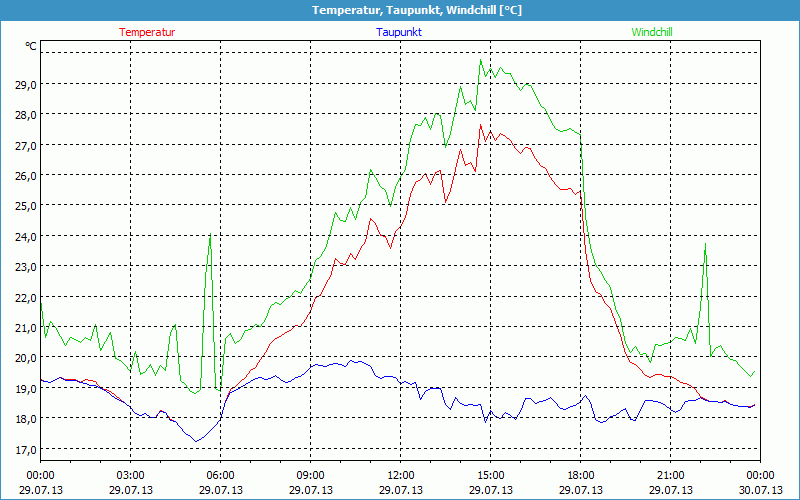This screenshot has height=500, width=800.
Task: Click the 20,0 value on the y-axis
Action: click(24, 358)
